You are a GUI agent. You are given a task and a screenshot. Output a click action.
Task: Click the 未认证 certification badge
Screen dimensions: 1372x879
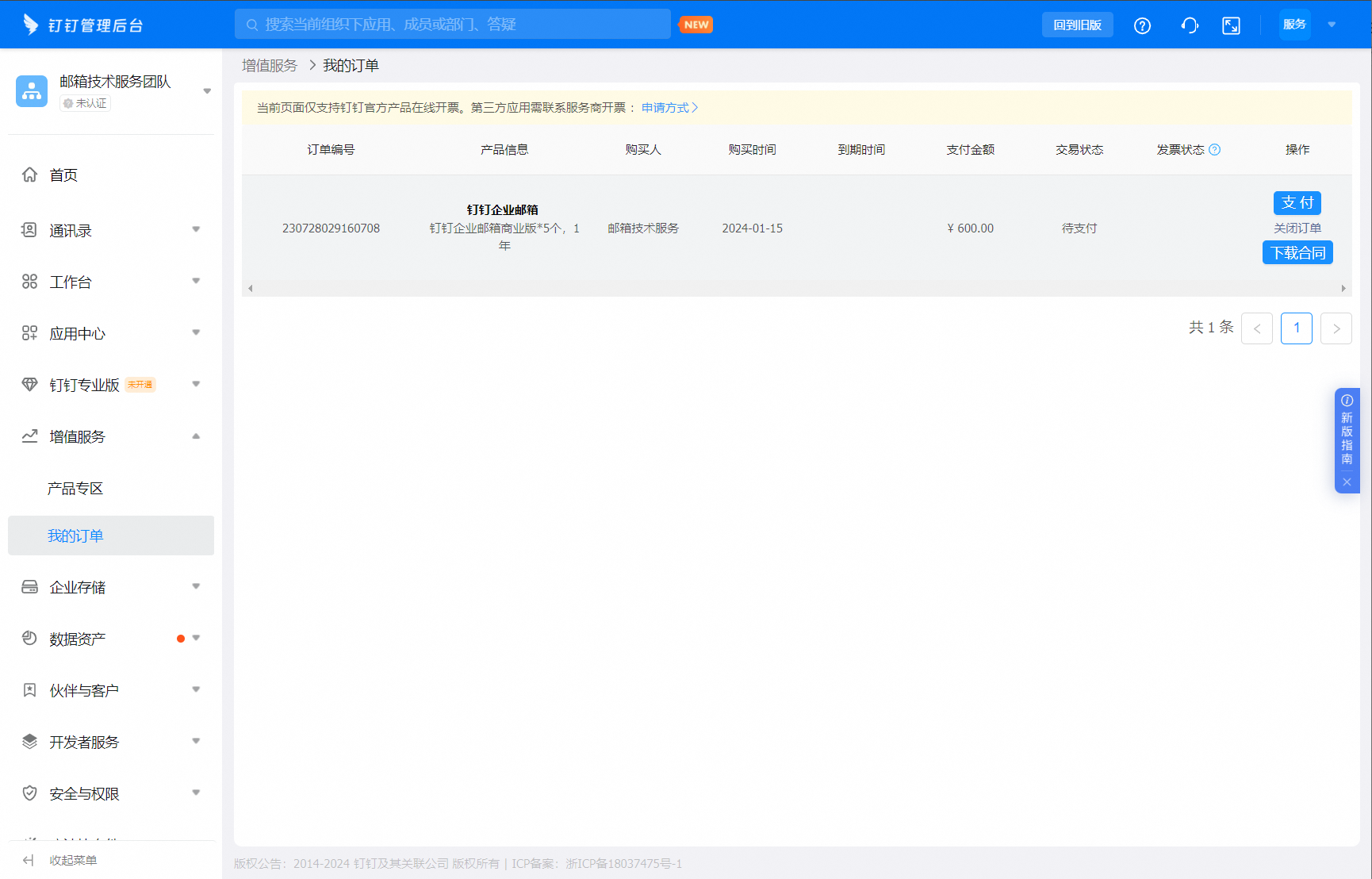tap(85, 103)
